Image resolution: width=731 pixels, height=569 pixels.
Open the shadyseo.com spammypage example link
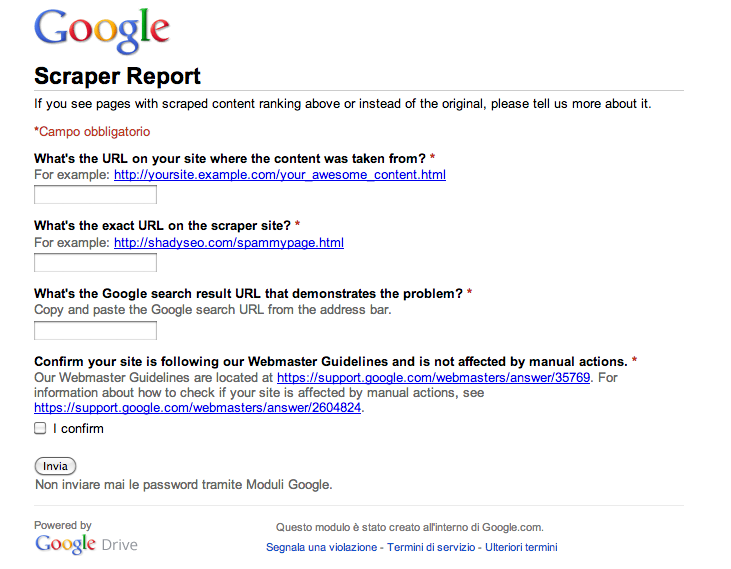[229, 243]
